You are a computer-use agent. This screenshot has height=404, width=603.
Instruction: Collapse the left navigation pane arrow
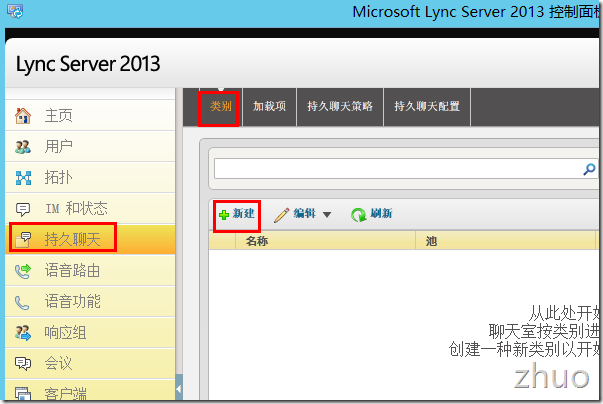(x=179, y=389)
